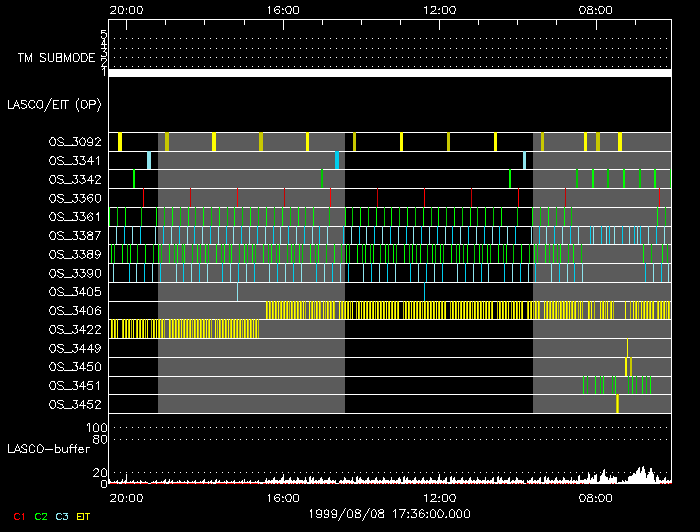Click the 12:00 label on top axis
The height and width of the screenshot is (532, 700).
click(x=440, y=10)
